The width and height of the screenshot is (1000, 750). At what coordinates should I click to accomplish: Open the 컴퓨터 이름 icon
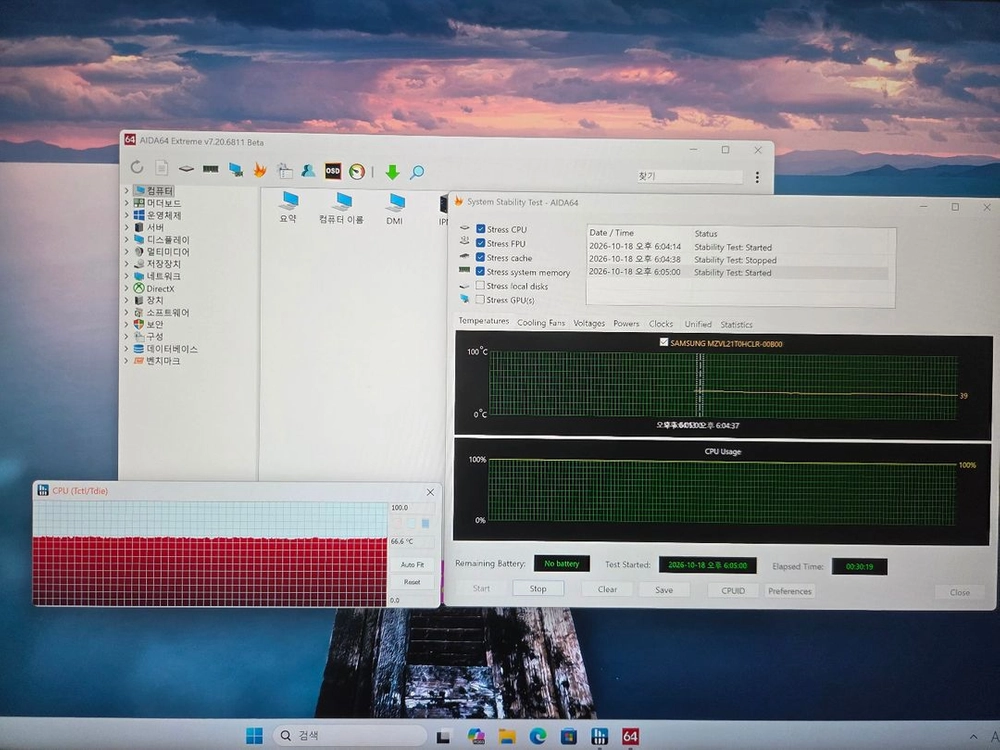341,208
